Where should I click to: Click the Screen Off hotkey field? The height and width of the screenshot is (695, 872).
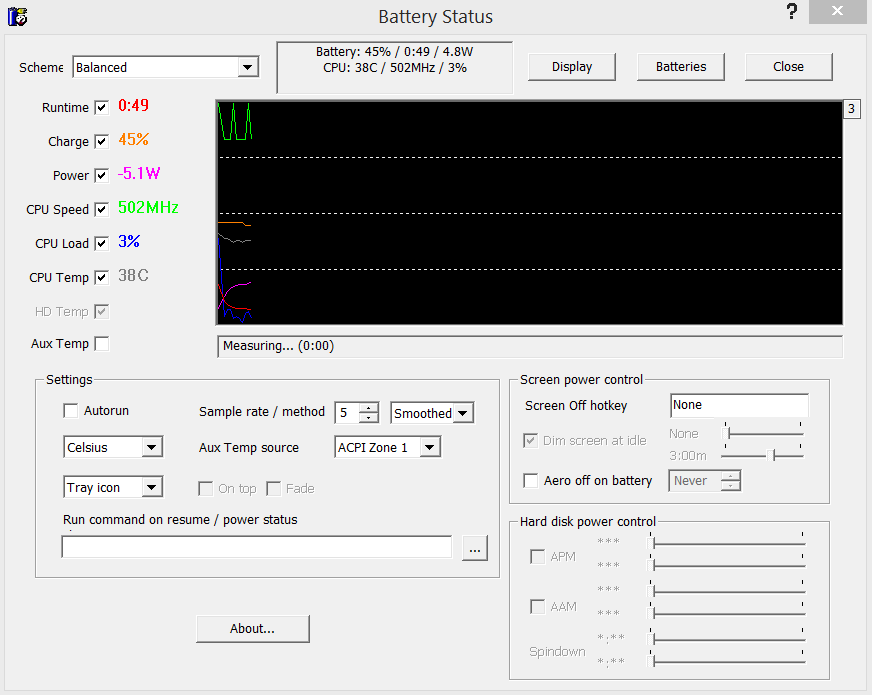click(x=739, y=406)
